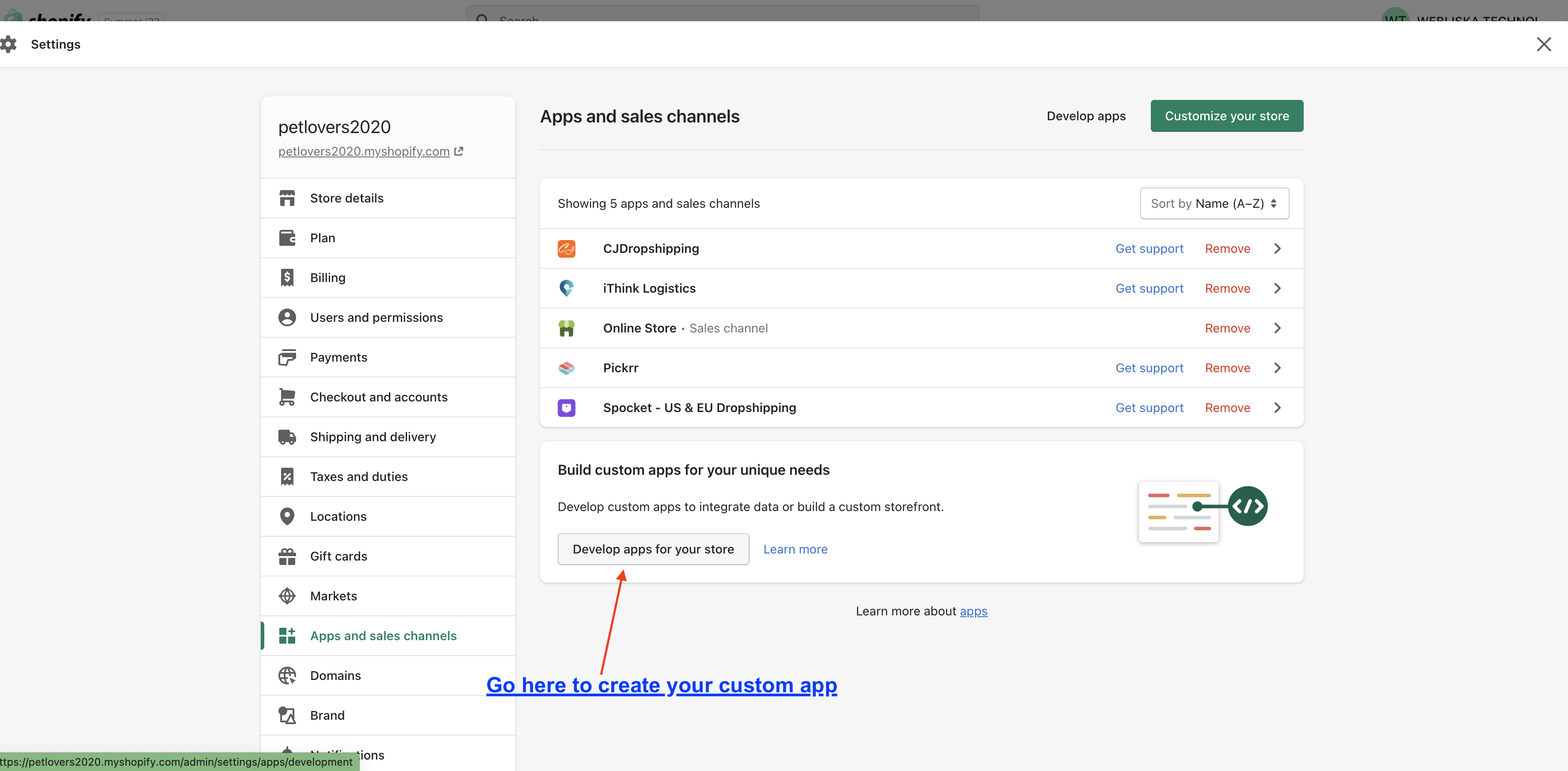
Task: Click Develop apps in the header
Action: pos(1086,116)
